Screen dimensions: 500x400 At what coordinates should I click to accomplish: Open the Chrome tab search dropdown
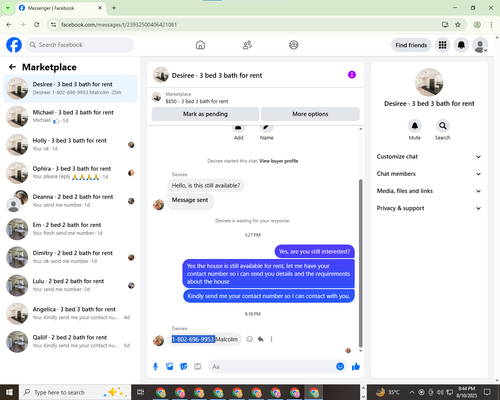(7, 8)
